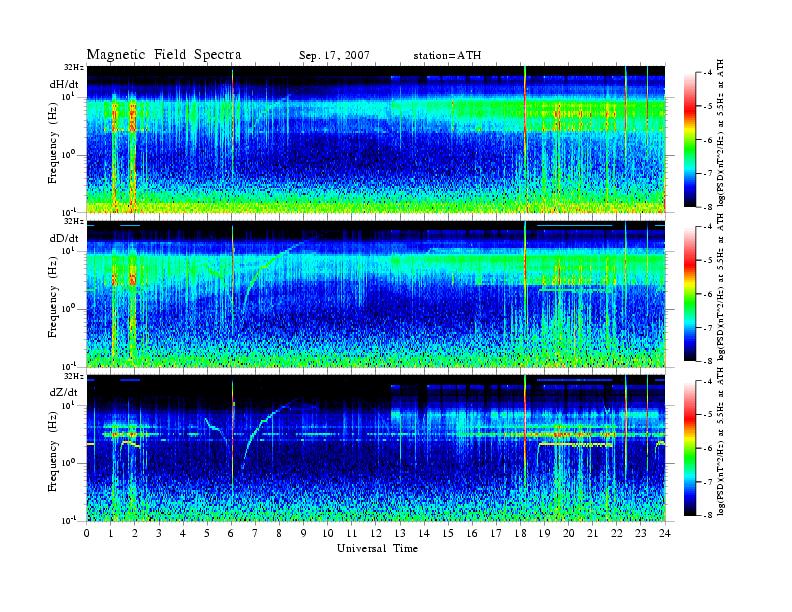Click the "dH/dt" panel label
792x612 pixels.
(64, 85)
